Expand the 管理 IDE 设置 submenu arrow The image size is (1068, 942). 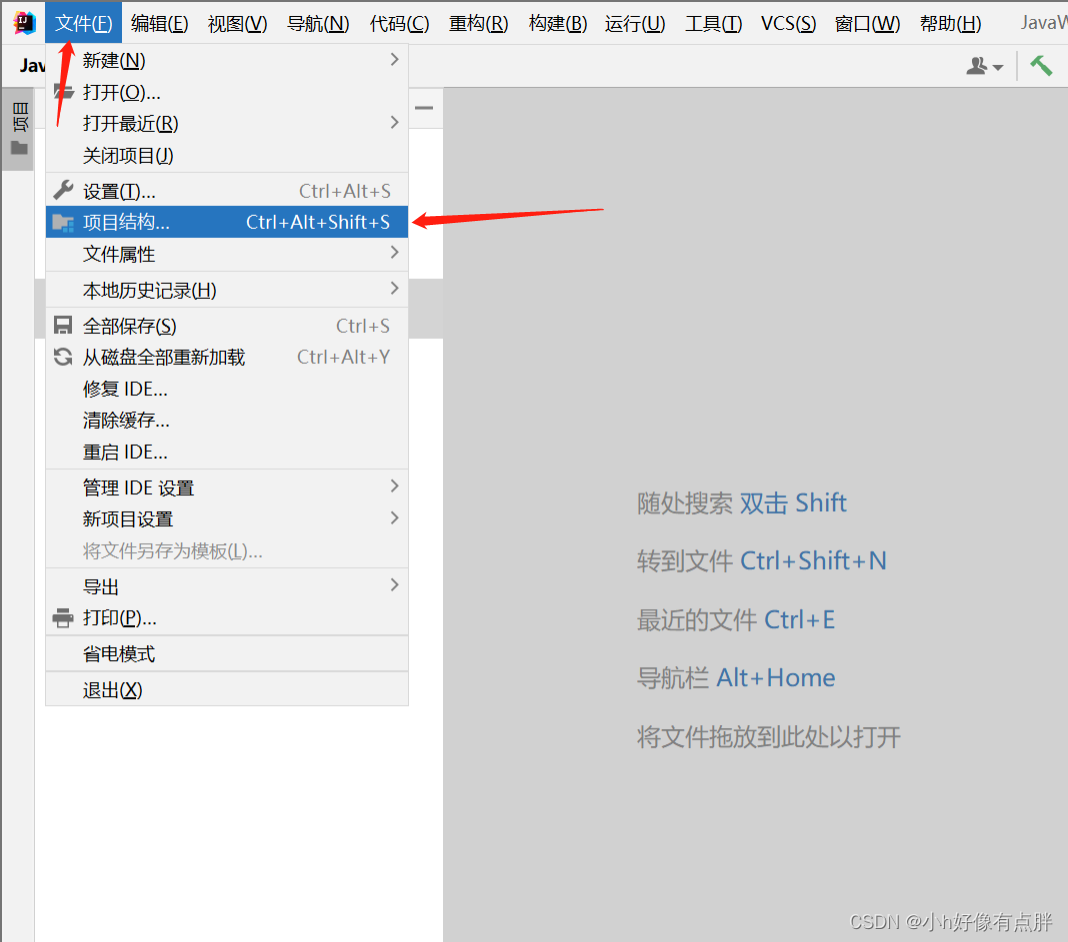(394, 486)
